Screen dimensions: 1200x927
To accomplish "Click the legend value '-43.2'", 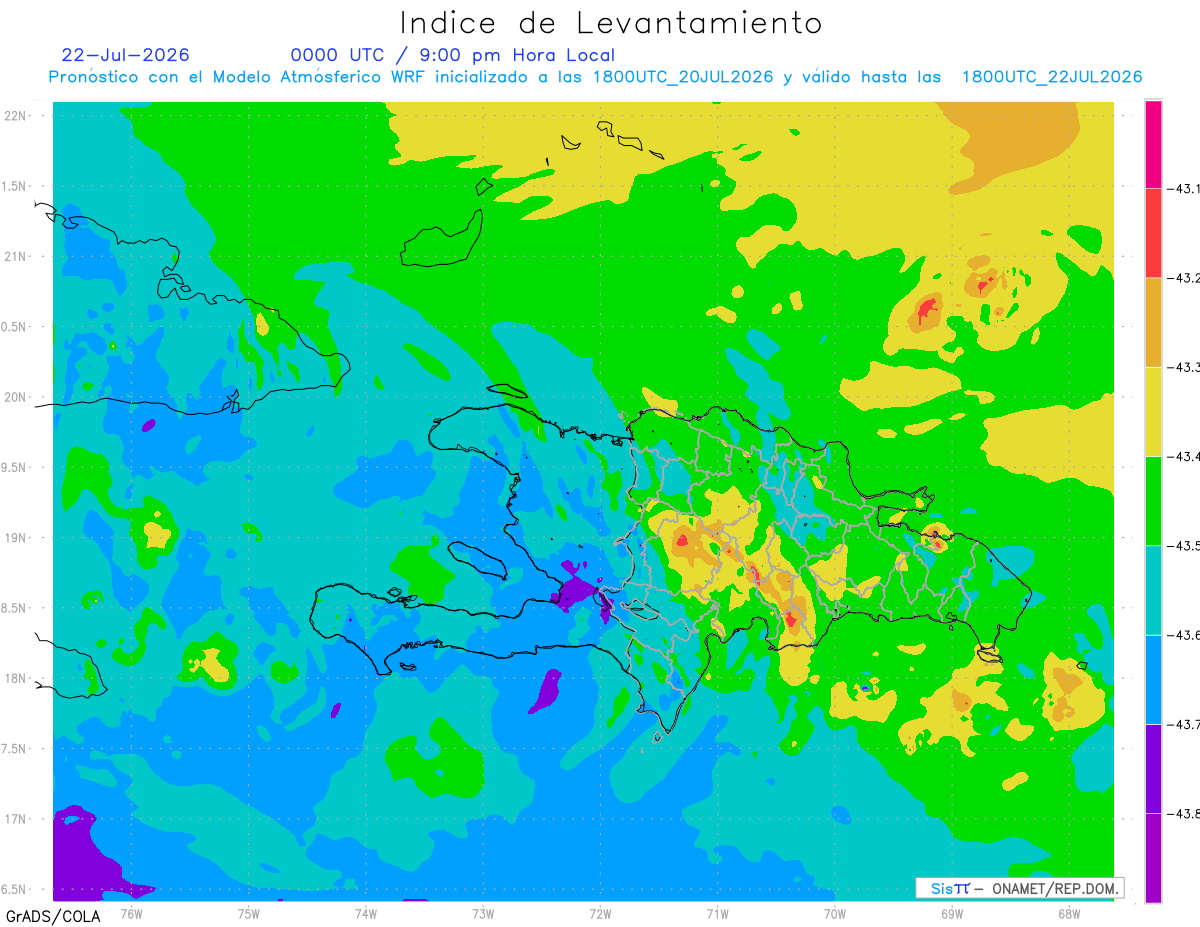I will (x=1183, y=278).
